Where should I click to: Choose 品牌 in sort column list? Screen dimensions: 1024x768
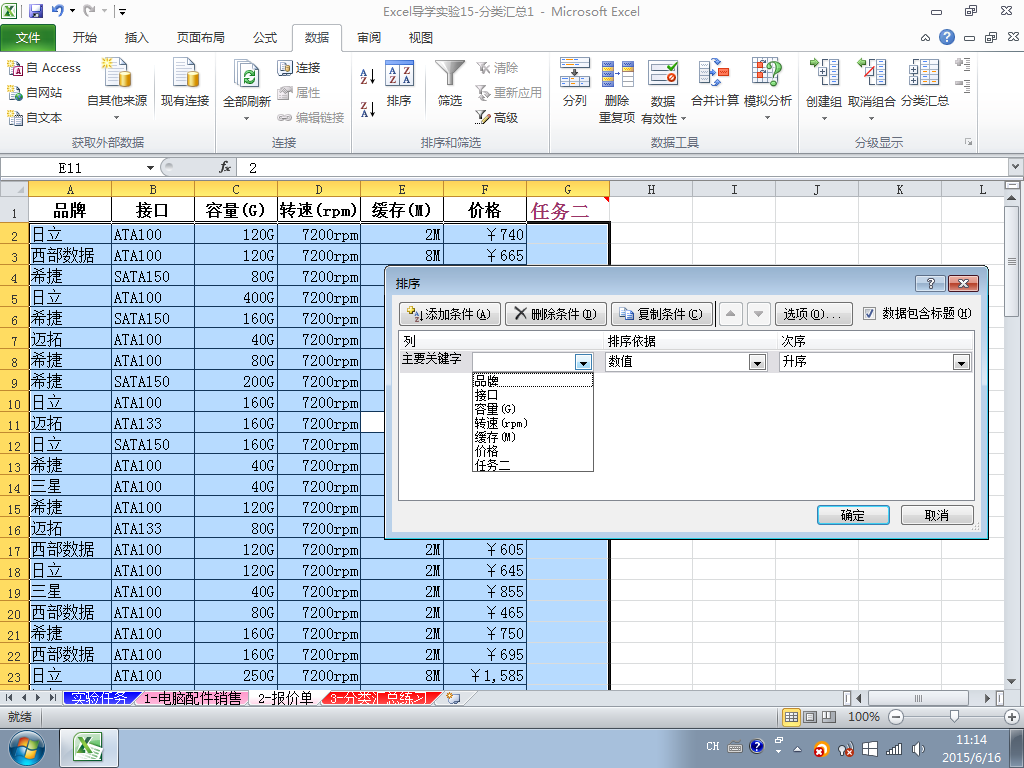(533, 381)
